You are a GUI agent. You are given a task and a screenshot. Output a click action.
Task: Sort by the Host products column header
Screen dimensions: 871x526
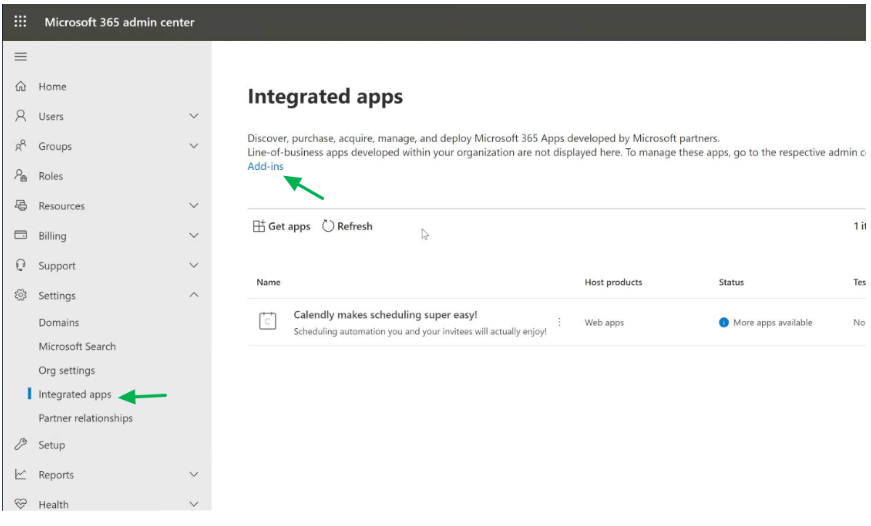pos(613,282)
